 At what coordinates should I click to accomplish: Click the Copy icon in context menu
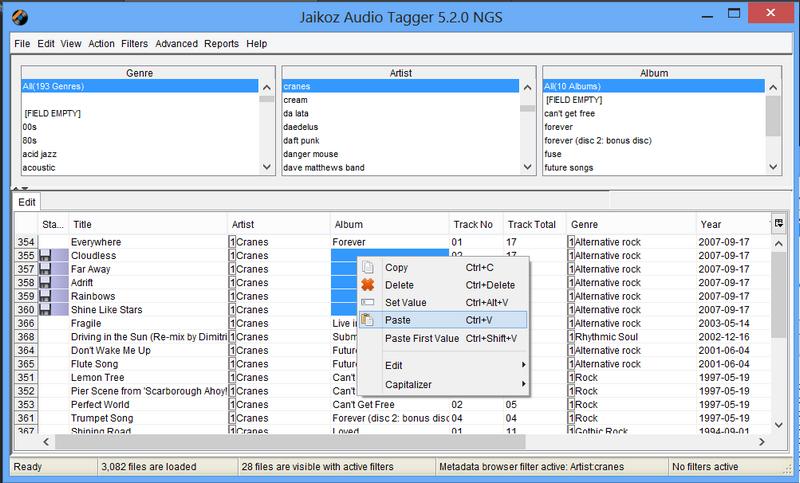367,267
